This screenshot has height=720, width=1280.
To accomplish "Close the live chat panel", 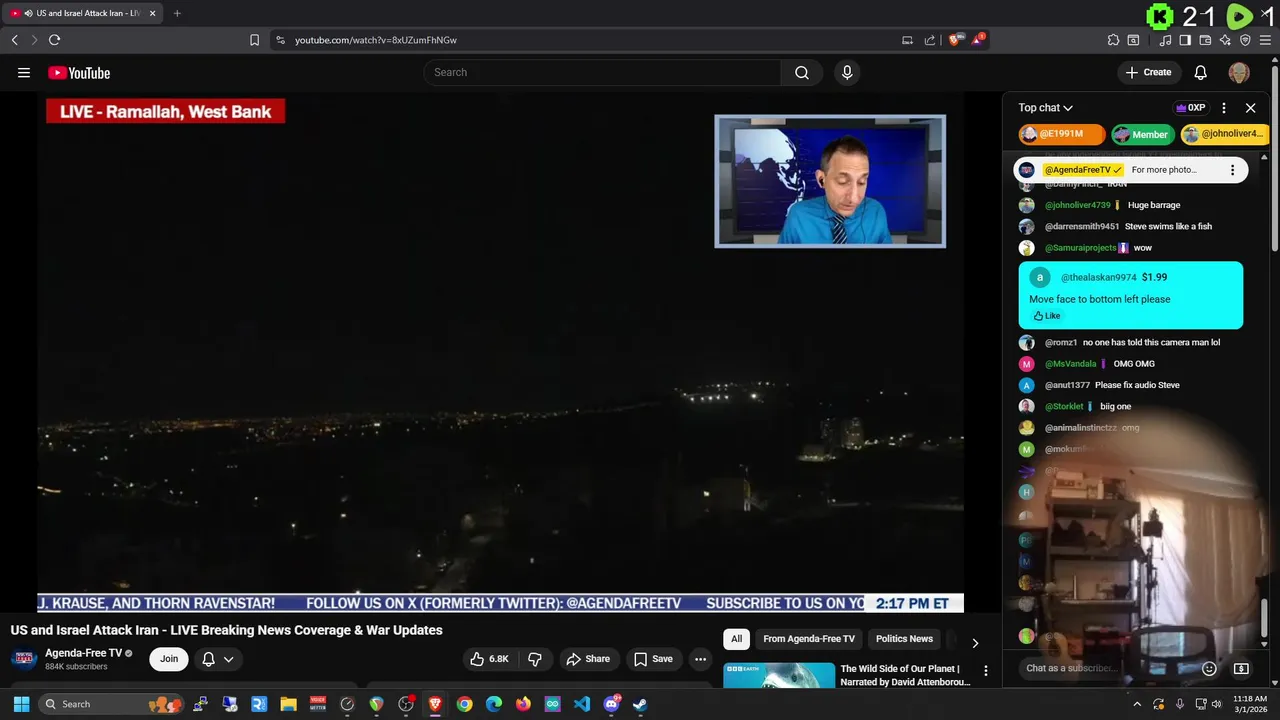I will point(1250,108).
